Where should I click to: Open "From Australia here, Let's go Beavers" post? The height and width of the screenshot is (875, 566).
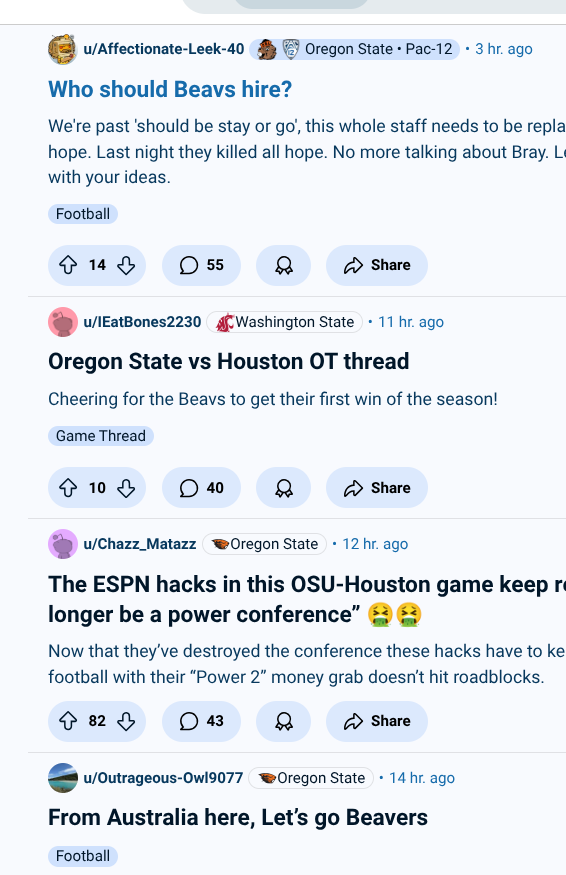pyautogui.click(x=238, y=818)
